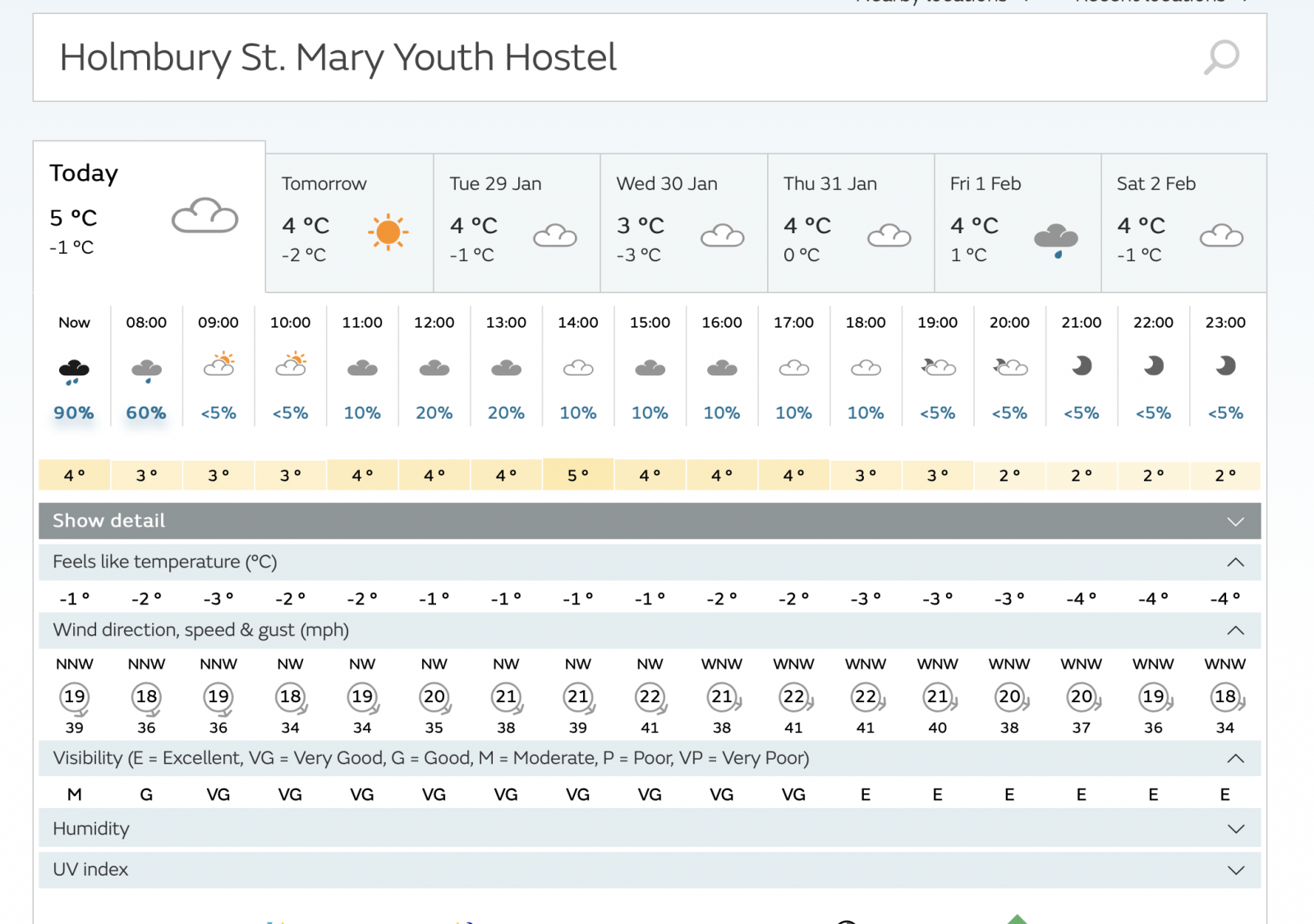Click the 17:00 wind gust value 41
Viewport: 1314px width, 924px height.
pyautogui.click(x=793, y=728)
